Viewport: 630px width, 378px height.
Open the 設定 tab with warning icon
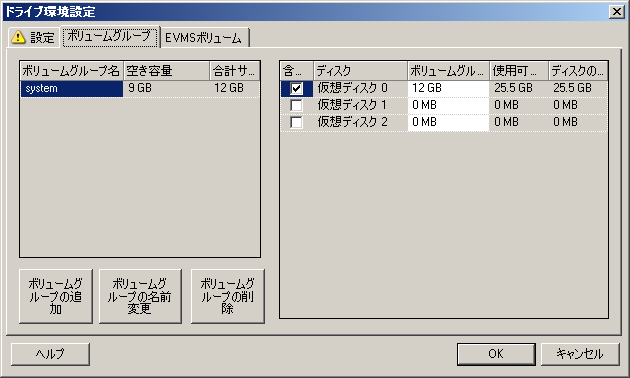pyautogui.click(x=33, y=37)
